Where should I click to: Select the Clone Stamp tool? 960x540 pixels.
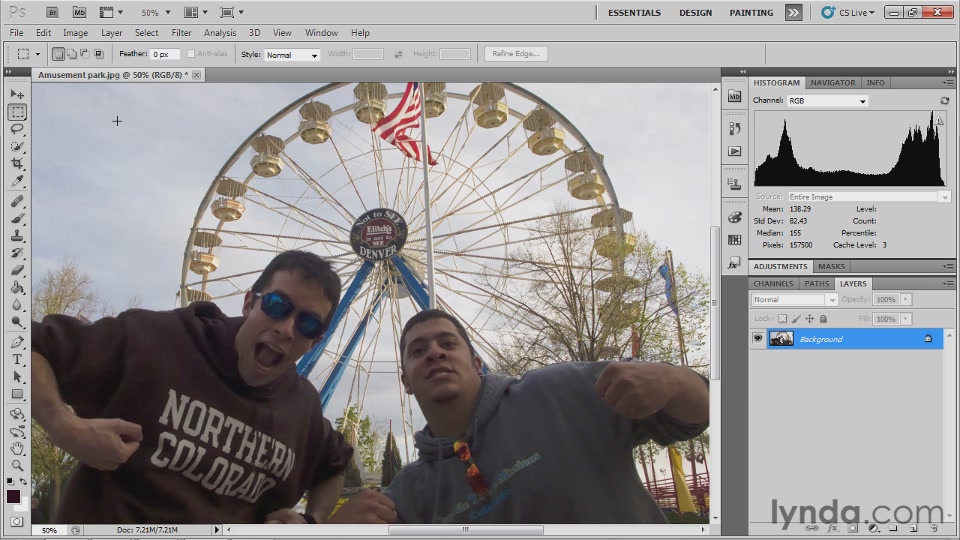(17, 236)
